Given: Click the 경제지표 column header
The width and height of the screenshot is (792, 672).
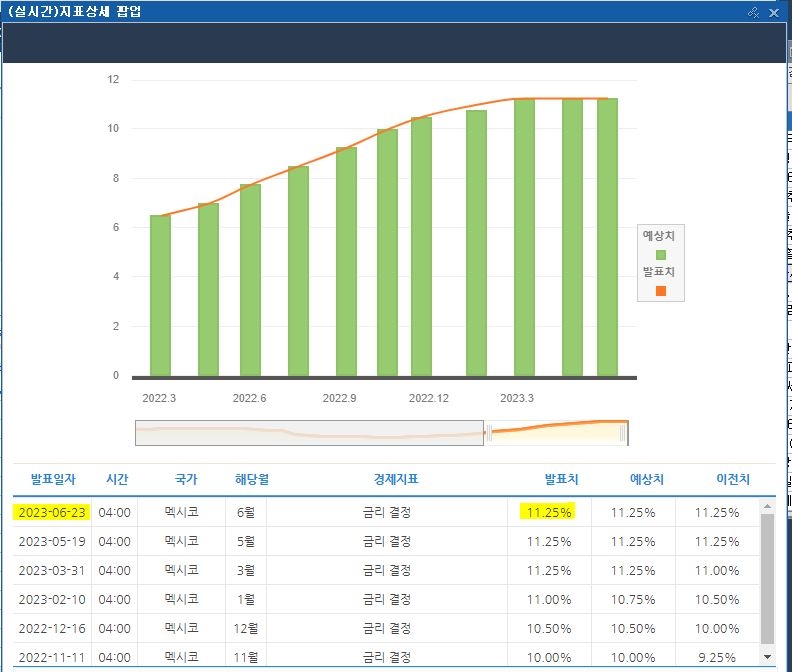Looking at the screenshot, I should point(396,479).
